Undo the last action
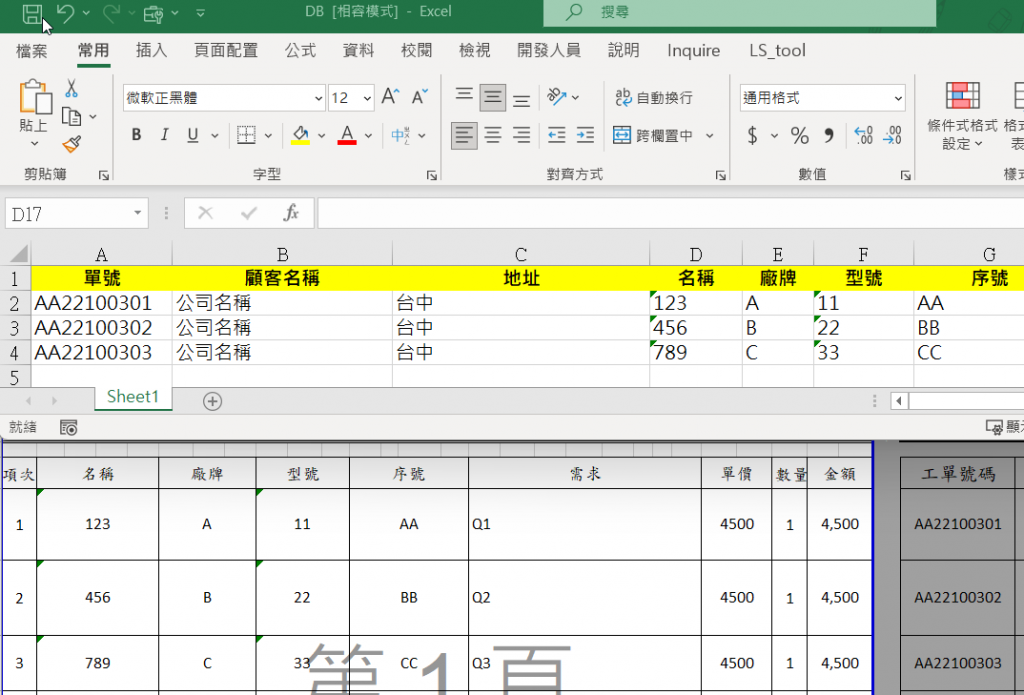The height and width of the screenshot is (695, 1024). click(x=65, y=12)
